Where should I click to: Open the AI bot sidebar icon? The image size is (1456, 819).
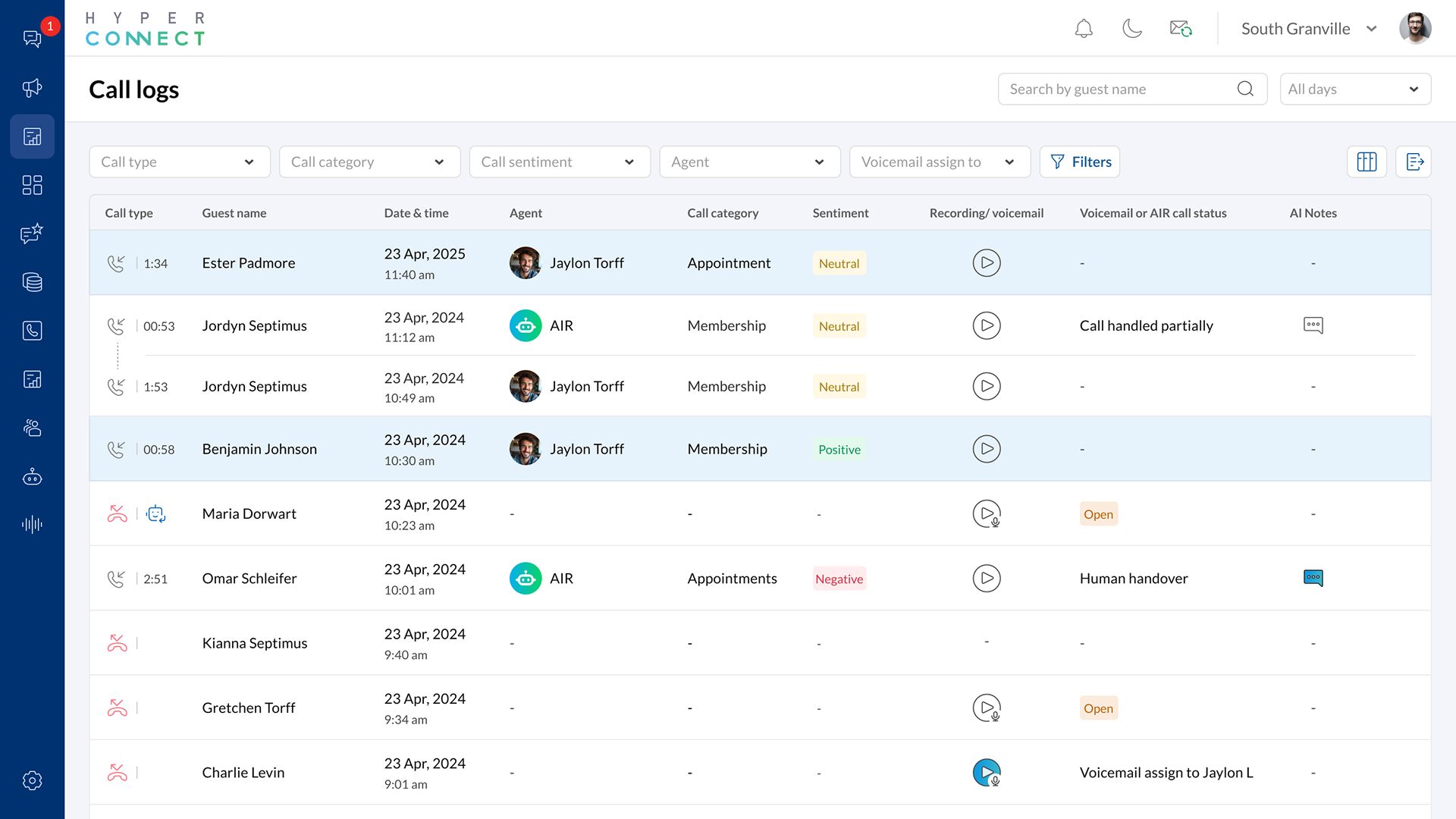coord(32,477)
